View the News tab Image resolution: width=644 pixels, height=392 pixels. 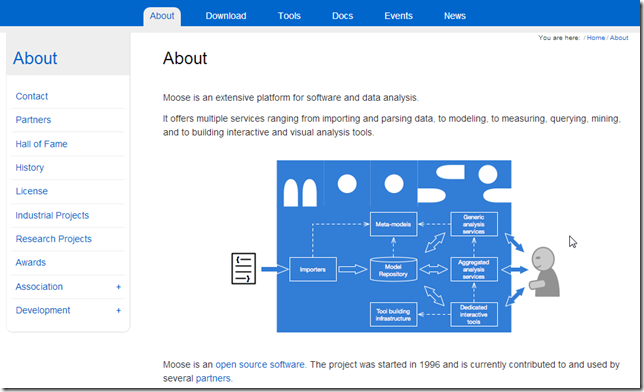point(455,16)
